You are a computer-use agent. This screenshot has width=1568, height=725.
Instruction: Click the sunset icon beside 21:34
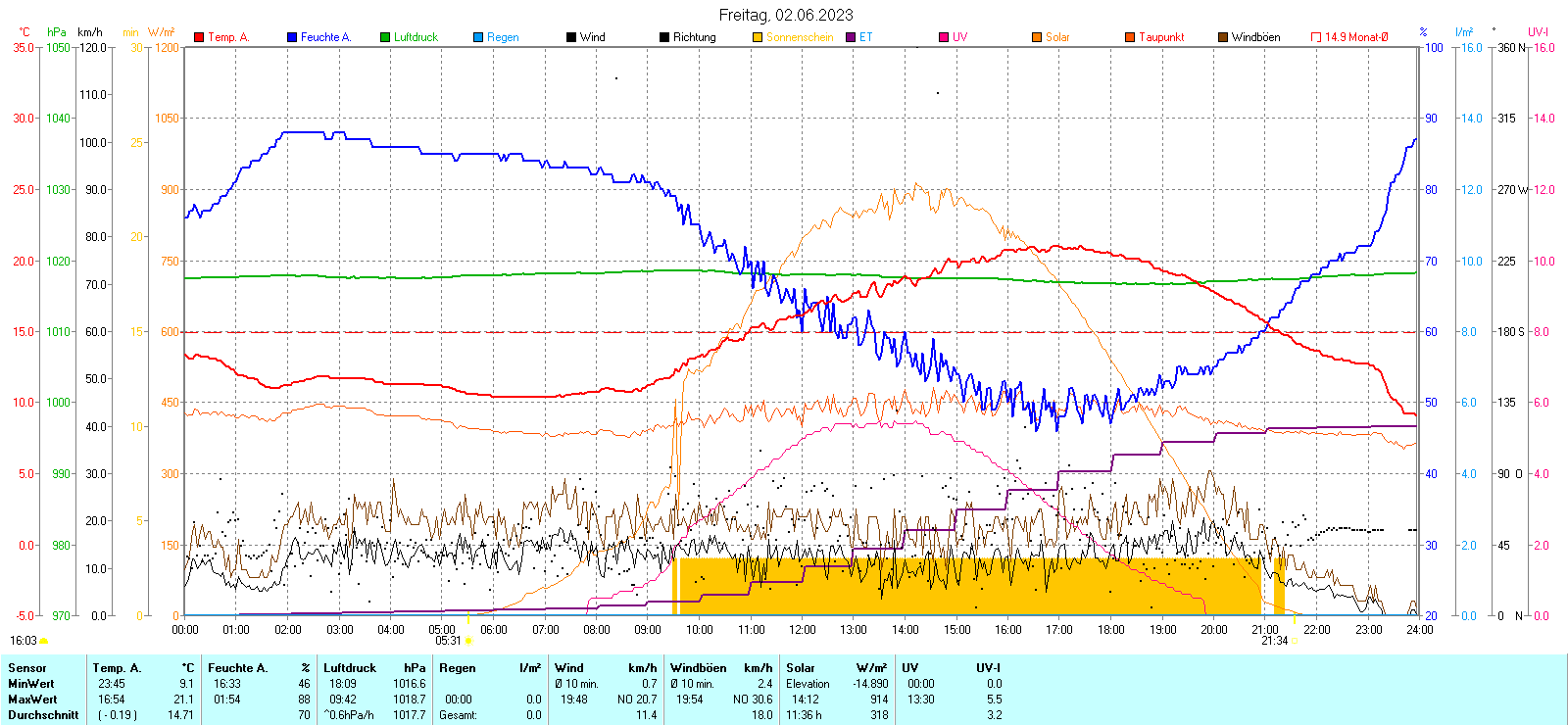click(x=1295, y=641)
